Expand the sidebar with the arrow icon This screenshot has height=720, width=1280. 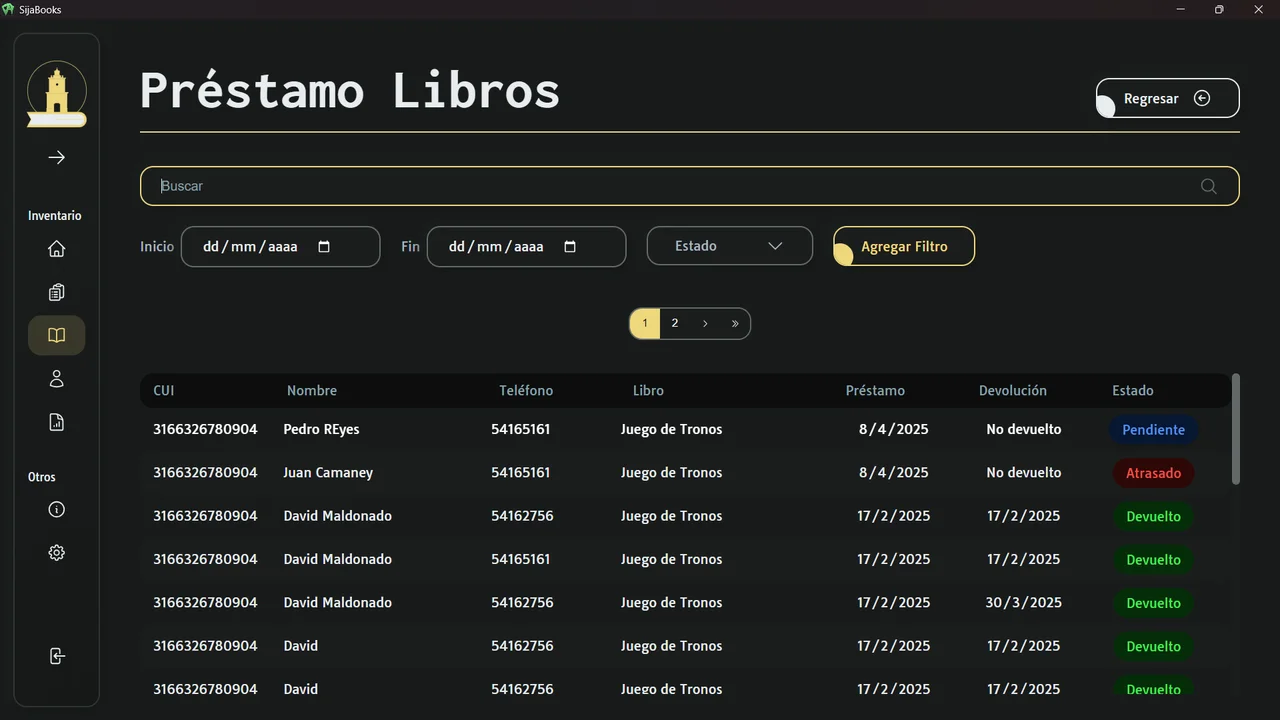(x=57, y=157)
